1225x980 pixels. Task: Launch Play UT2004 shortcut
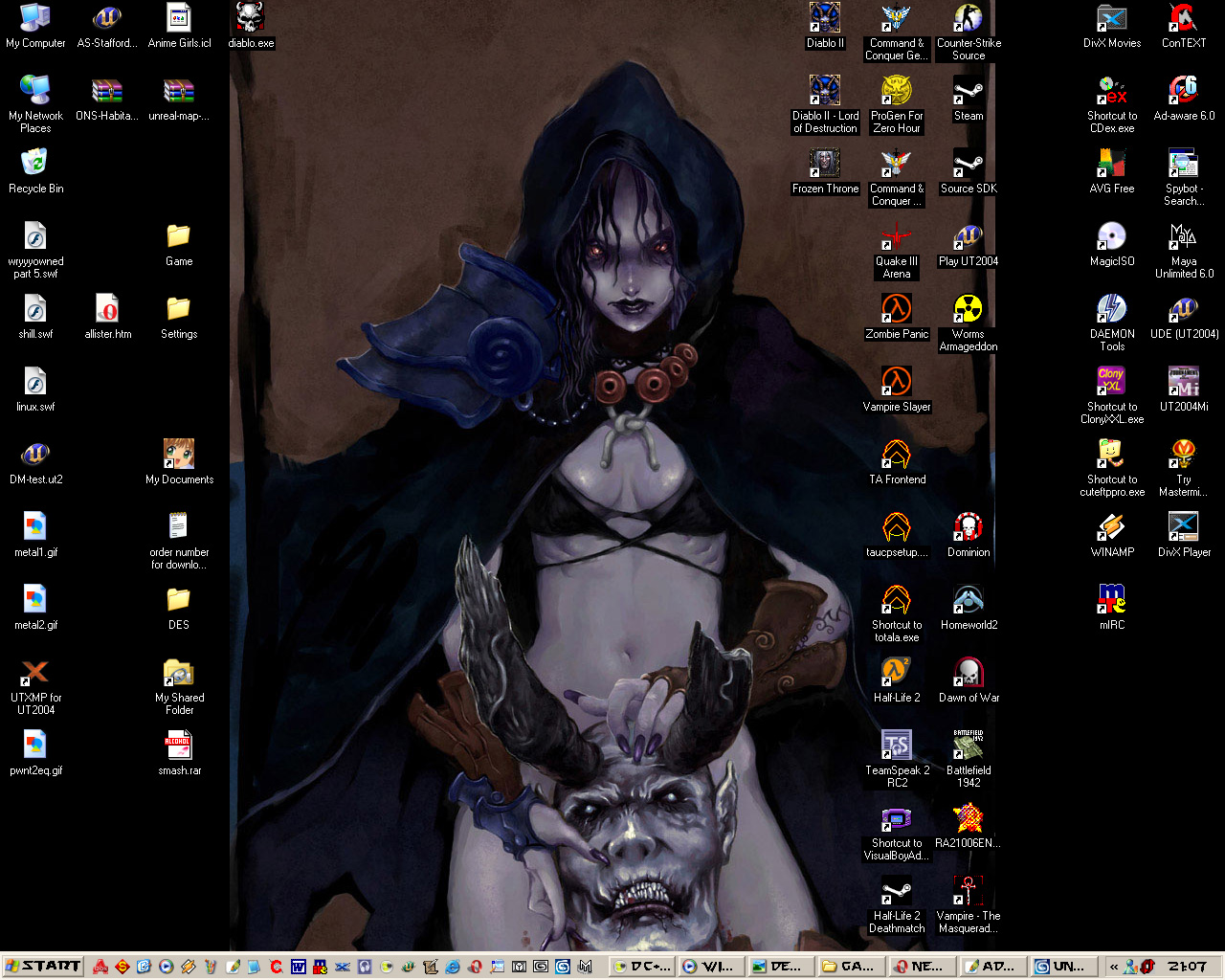coord(969,244)
